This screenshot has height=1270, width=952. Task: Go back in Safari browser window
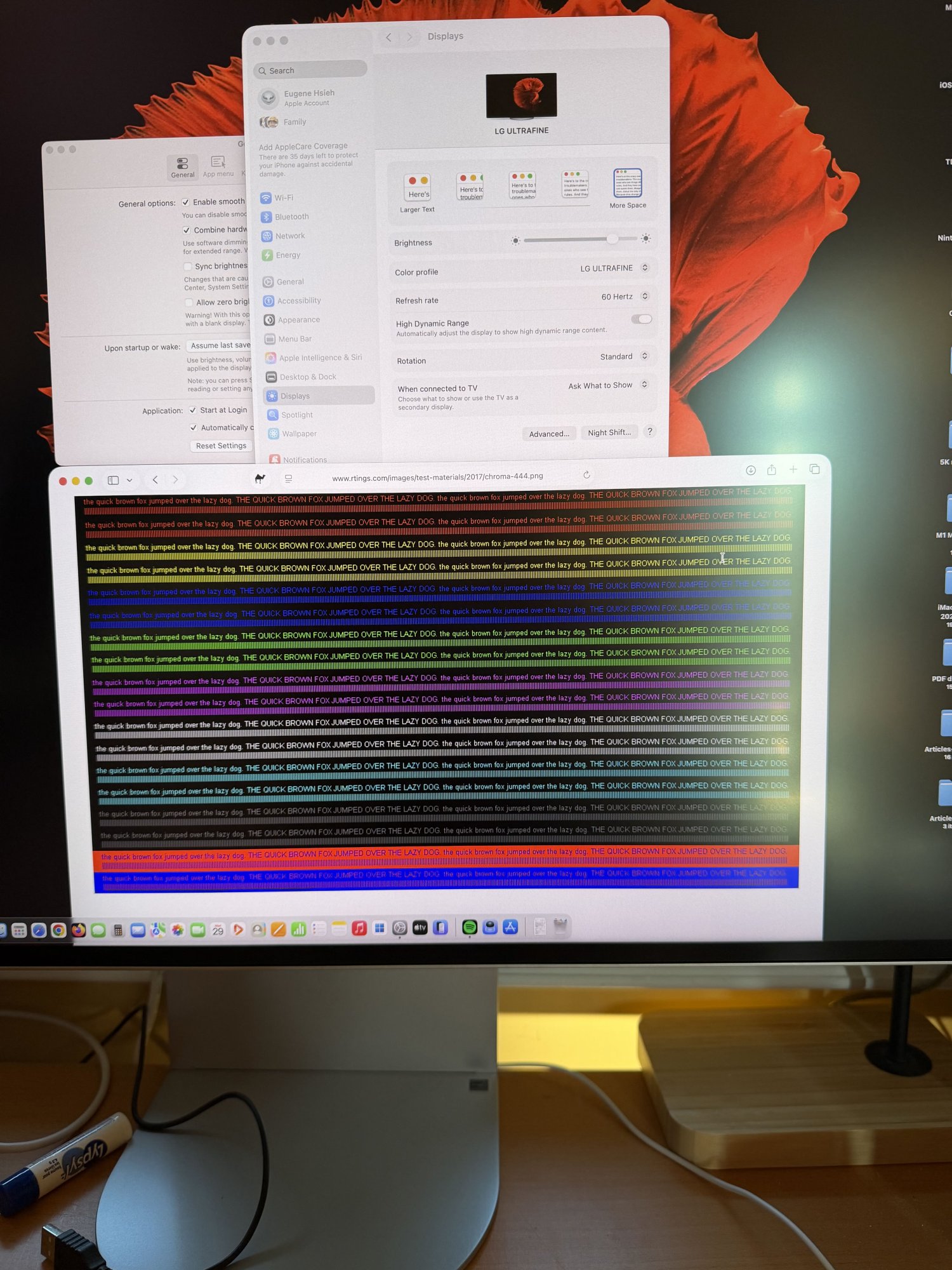click(155, 480)
